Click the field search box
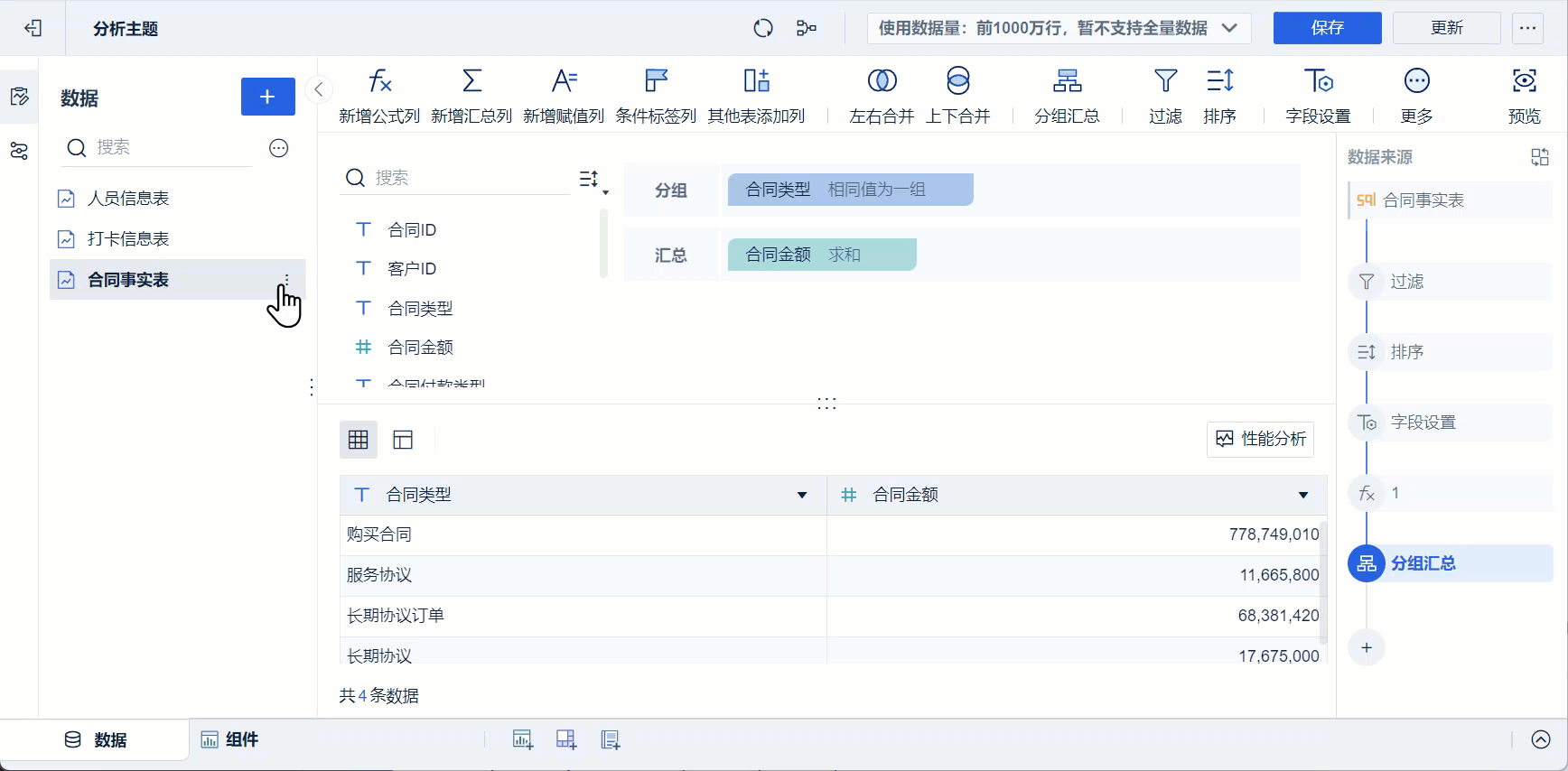The height and width of the screenshot is (771, 1568). (456, 178)
